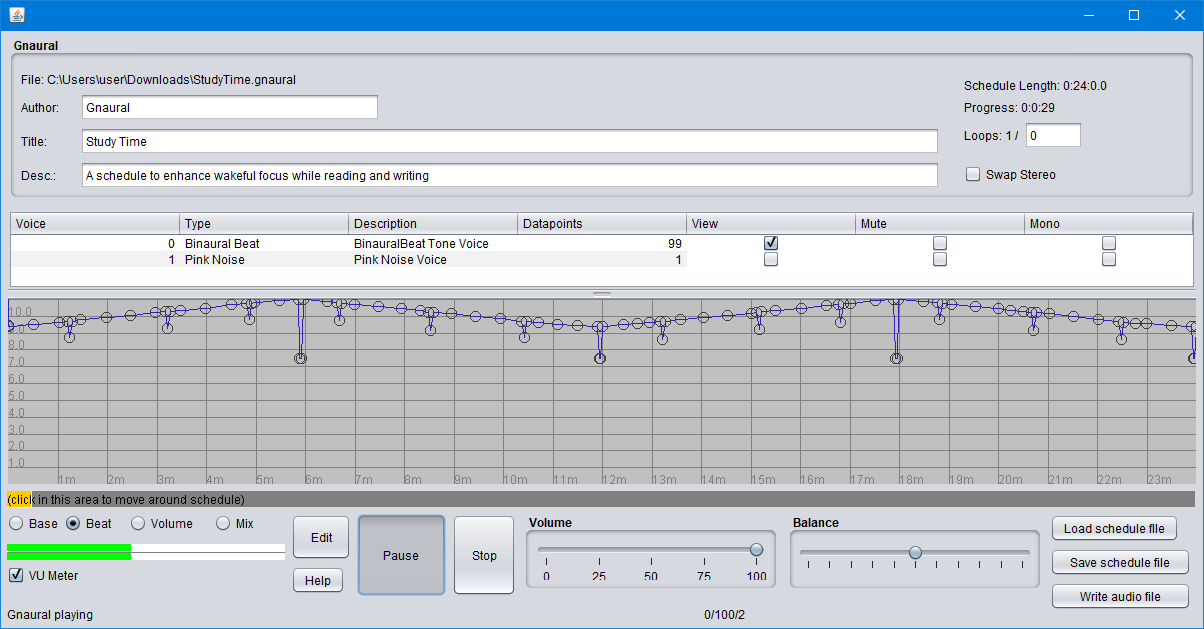This screenshot has width=1204, height=629.
Task: Click the VU meter level bar
Action: coord(146,552)
